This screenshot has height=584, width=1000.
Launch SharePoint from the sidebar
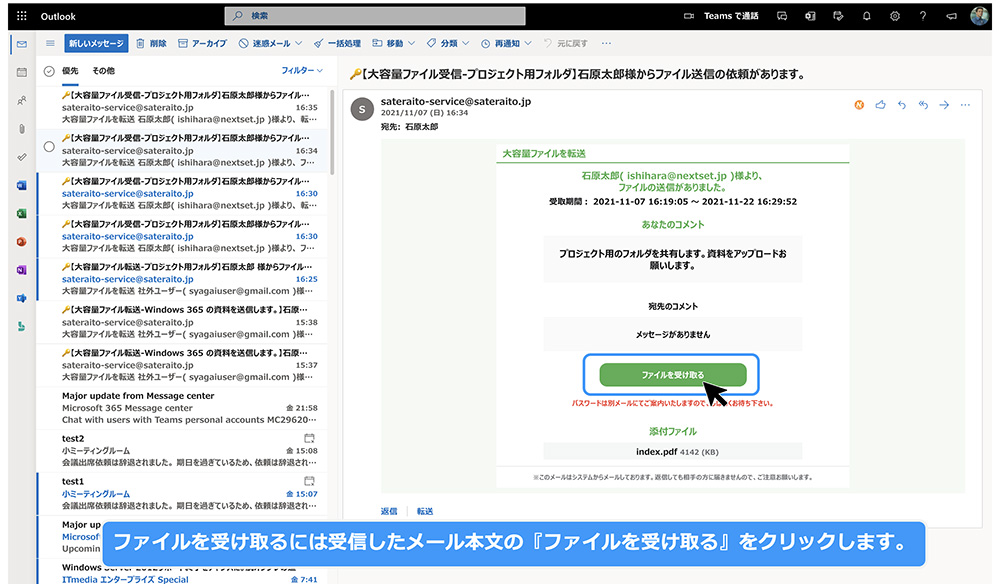click(22, 326)
